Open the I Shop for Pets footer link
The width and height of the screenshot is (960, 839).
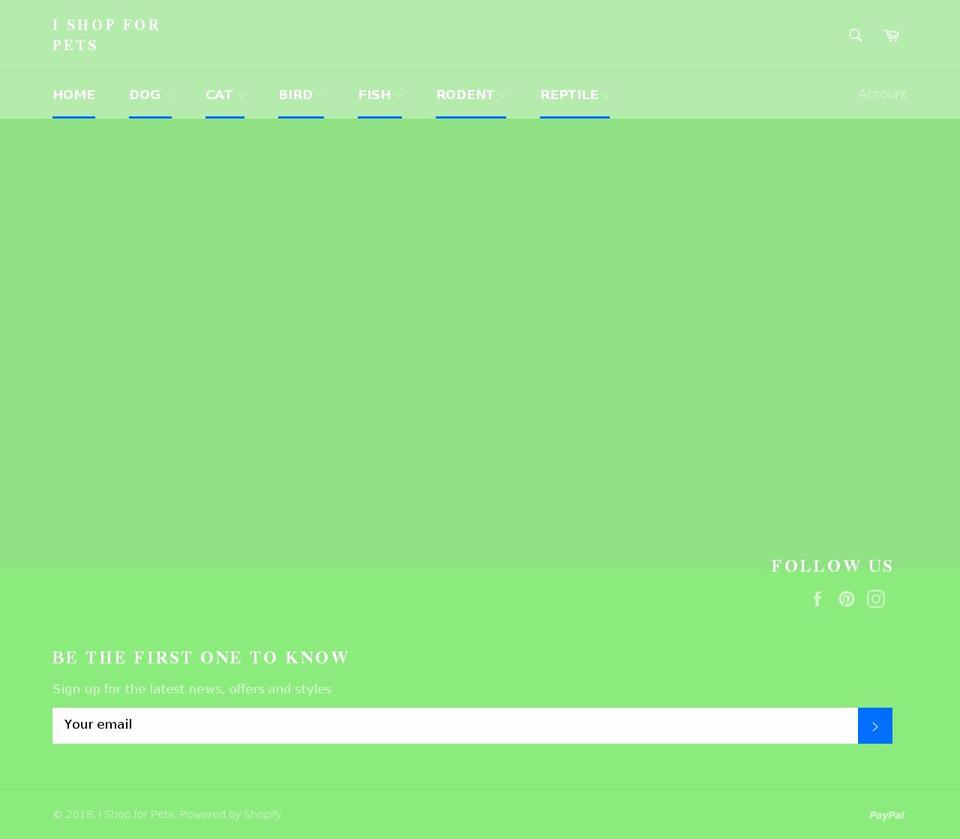click(x=137, y=814)
